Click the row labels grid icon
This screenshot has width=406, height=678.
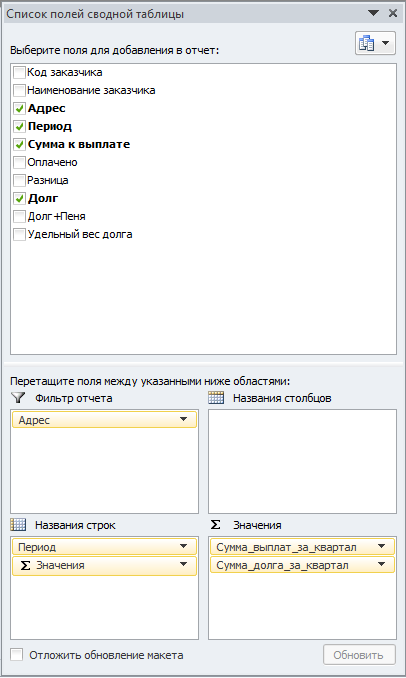click(18, 524)
